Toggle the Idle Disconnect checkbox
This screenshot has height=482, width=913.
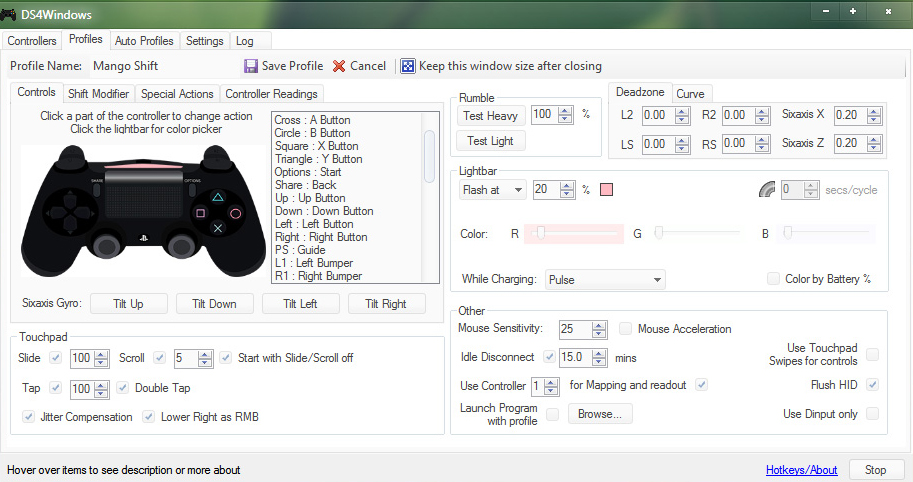[x=549, y=356]
